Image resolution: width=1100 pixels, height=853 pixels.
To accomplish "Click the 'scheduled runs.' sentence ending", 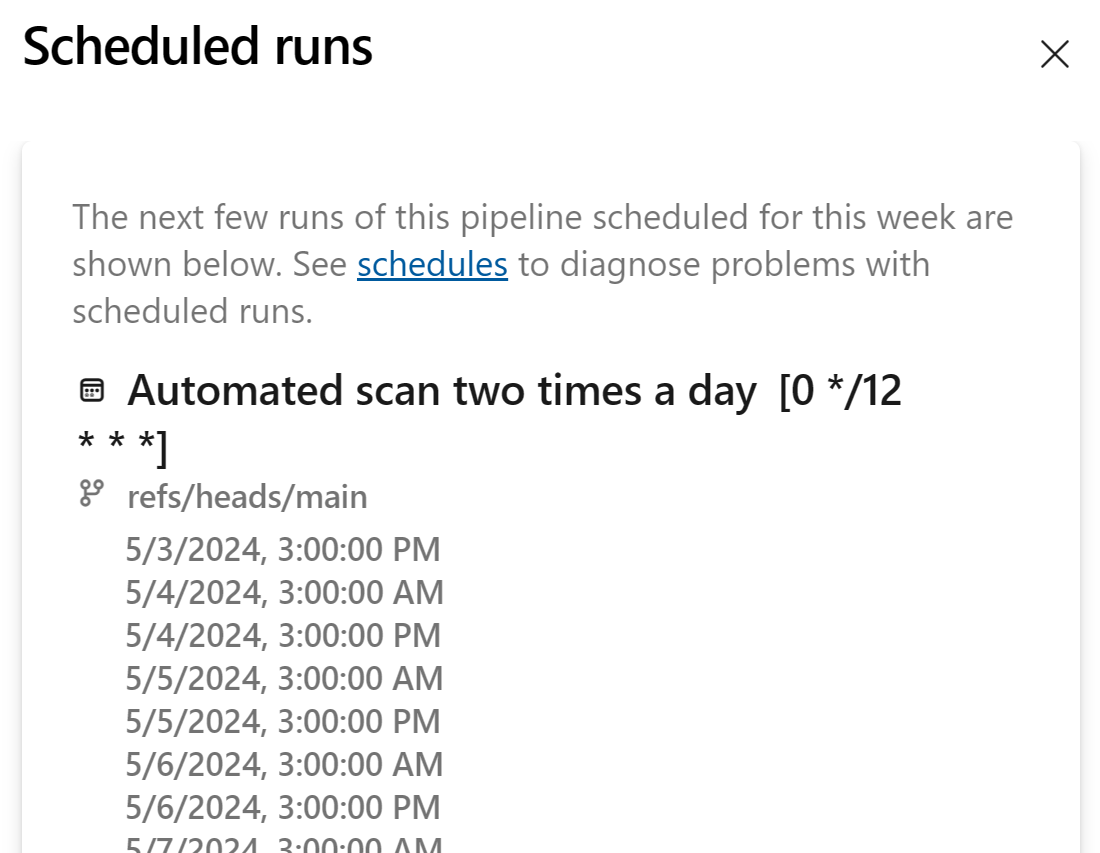I will tap(192, 311).
